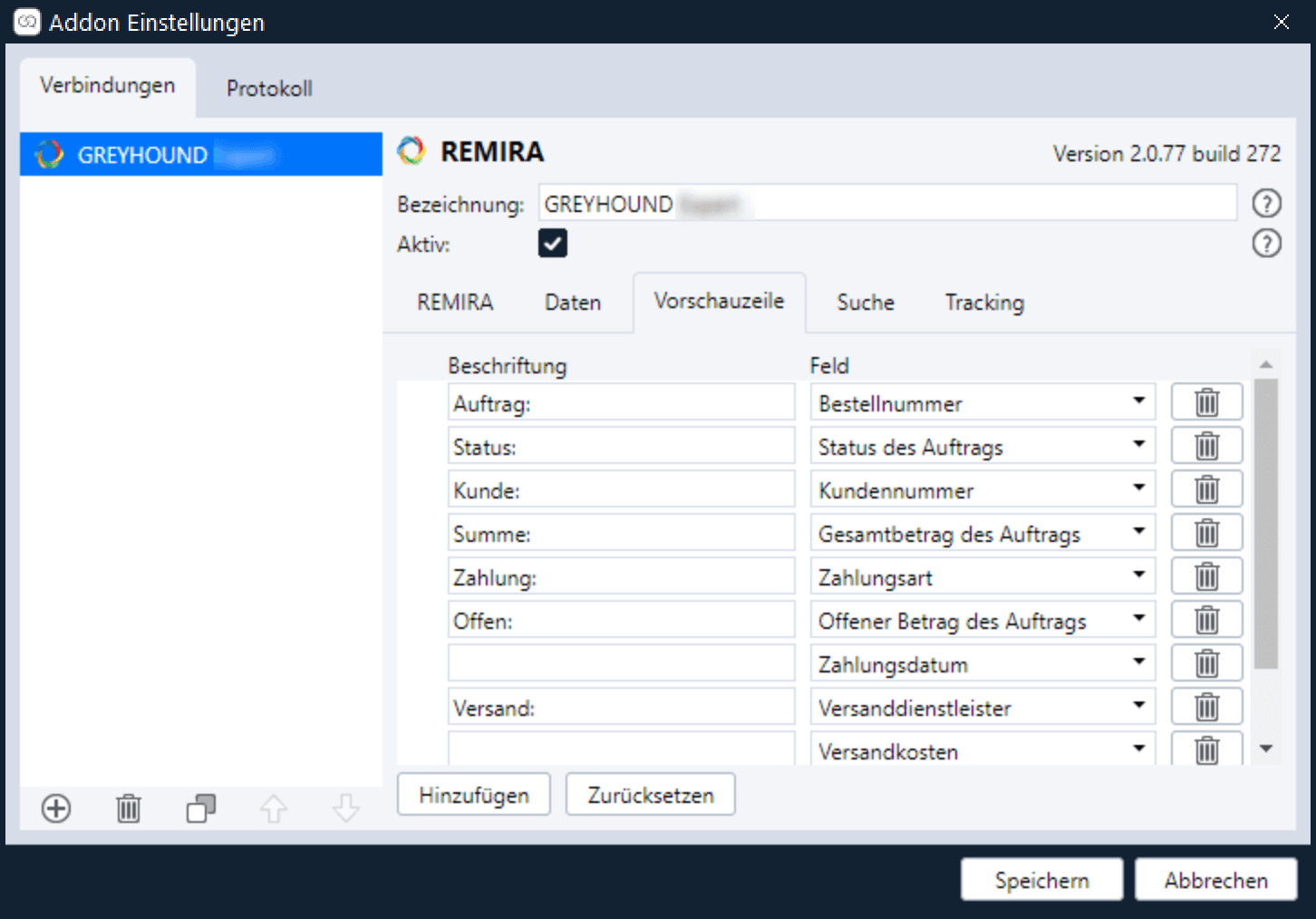Viewport: 1316px width, 919px height.
Task: Open the Daten tab
Action: [573, 302]
